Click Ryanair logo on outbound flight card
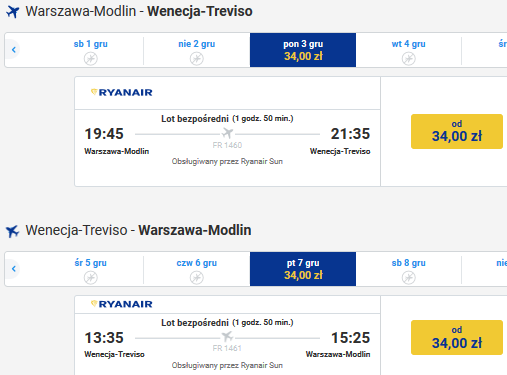 (x=122, y=92)
